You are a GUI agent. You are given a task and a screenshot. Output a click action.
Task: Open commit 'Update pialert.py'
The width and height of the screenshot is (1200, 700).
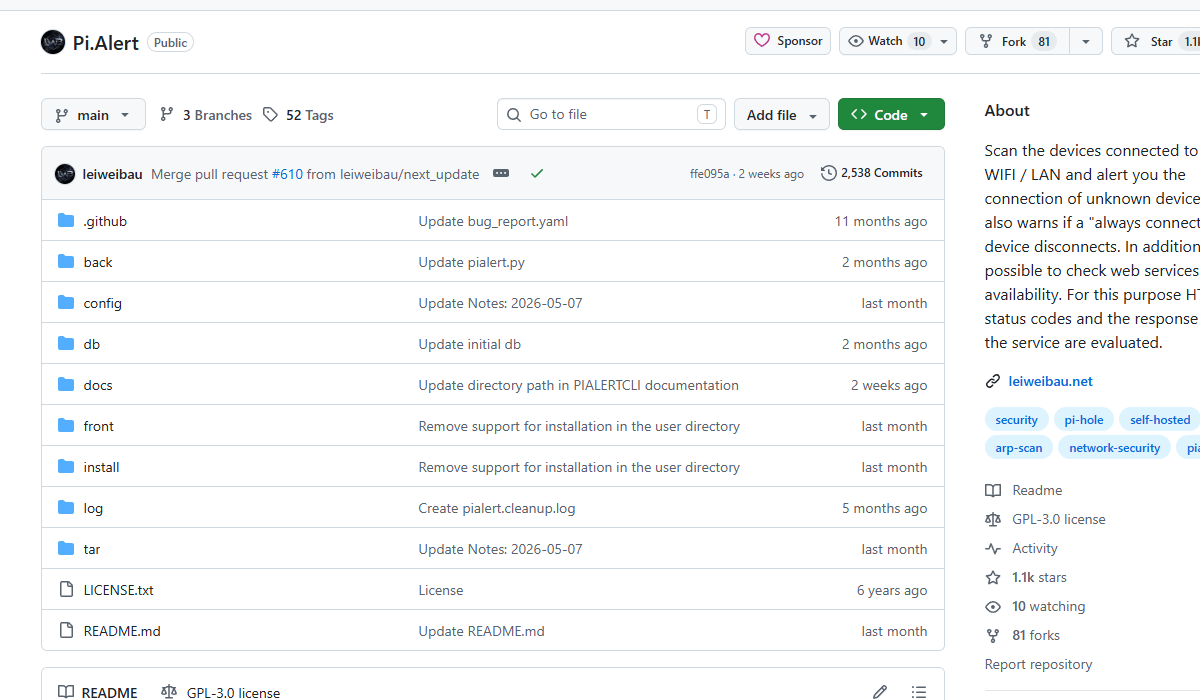click(472, 262)
